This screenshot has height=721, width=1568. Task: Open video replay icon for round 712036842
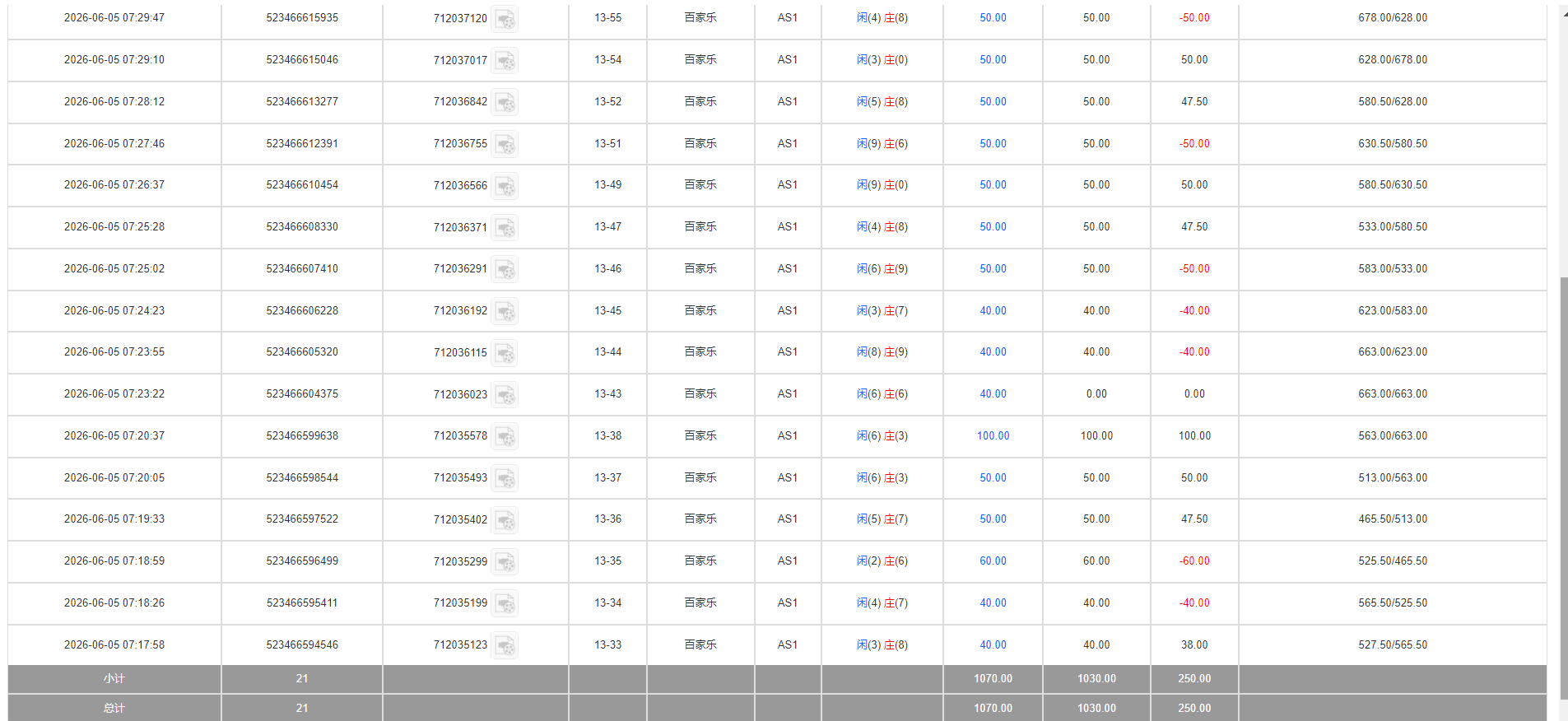(505, 102)
